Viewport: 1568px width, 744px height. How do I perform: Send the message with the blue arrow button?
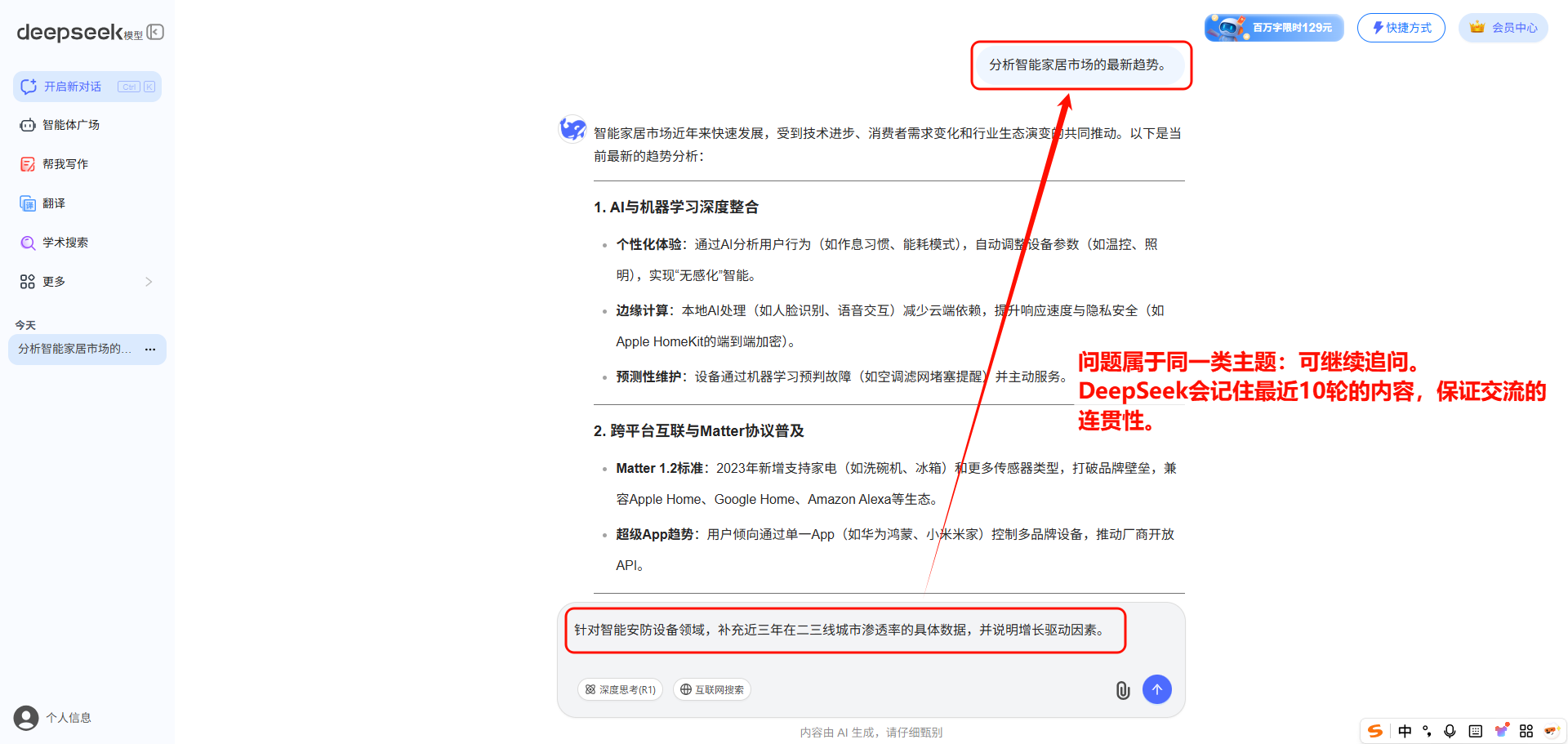pos(1157,689)
